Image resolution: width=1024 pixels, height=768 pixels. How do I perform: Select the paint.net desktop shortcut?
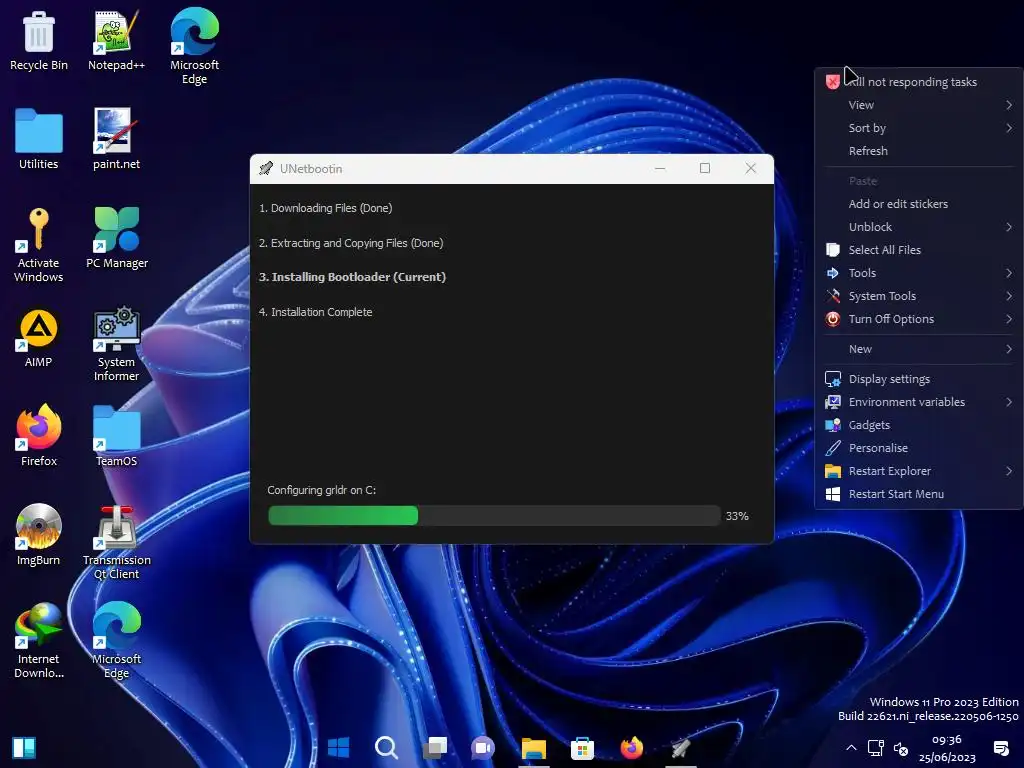116,139
